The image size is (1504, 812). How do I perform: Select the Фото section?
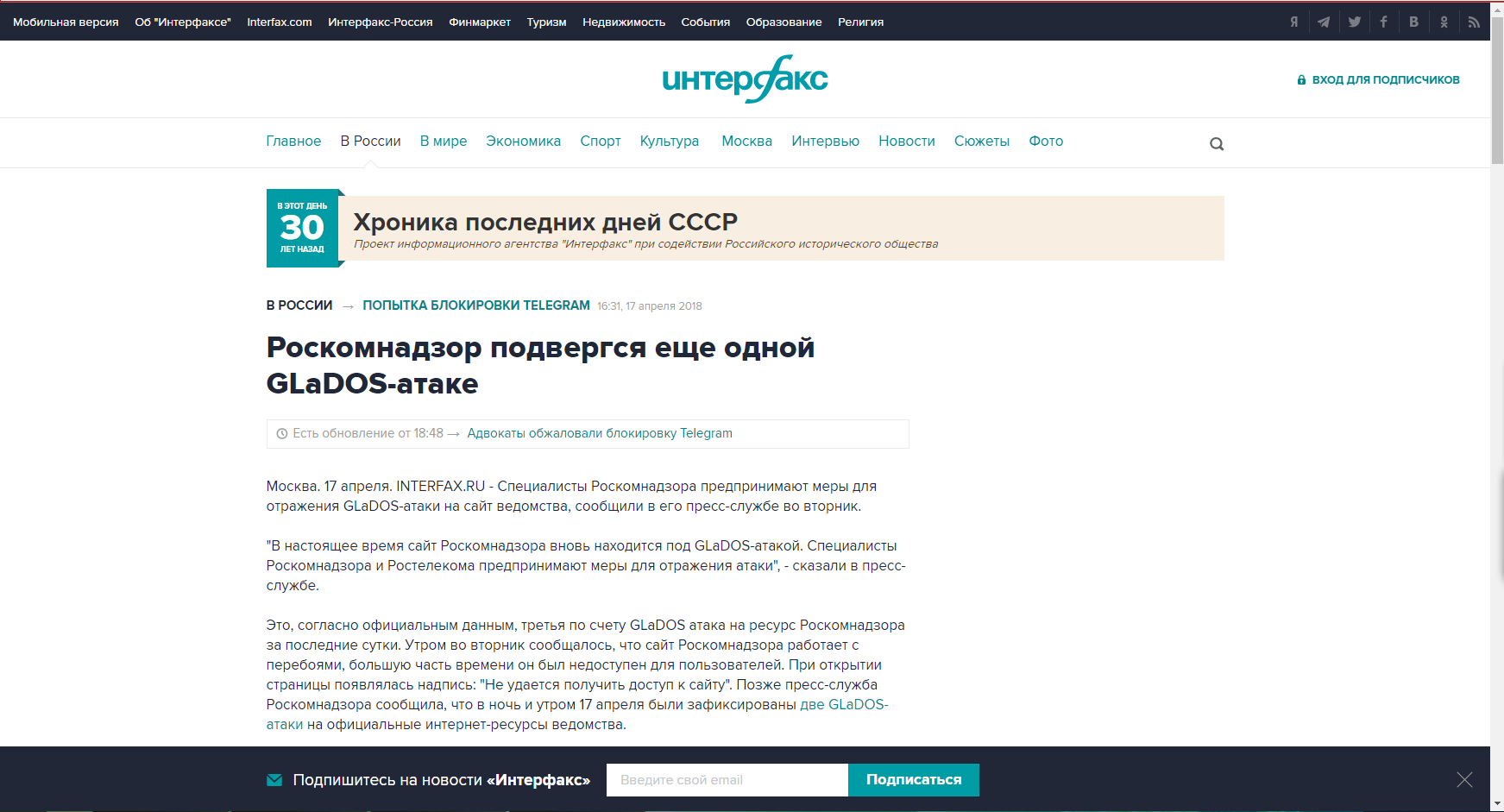point(1046,141)
